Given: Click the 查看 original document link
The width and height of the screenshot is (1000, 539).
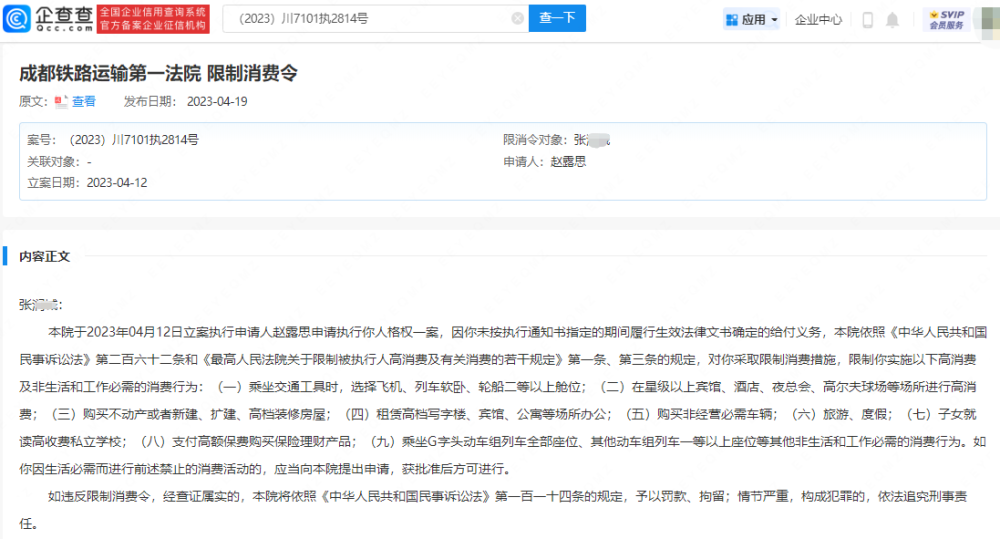Looking at the screenshot, I should (84, 101).
